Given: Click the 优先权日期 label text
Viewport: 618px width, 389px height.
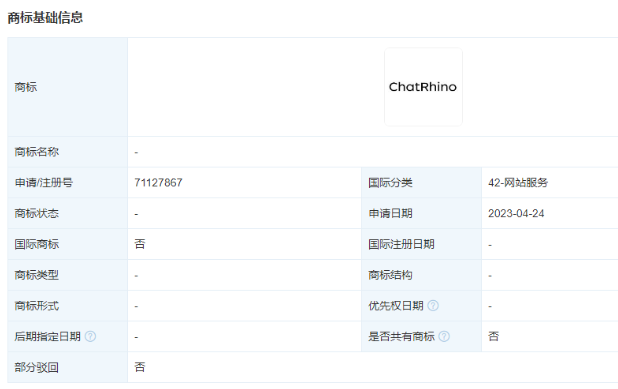Looking at the screenshot, I should (396, 306).
